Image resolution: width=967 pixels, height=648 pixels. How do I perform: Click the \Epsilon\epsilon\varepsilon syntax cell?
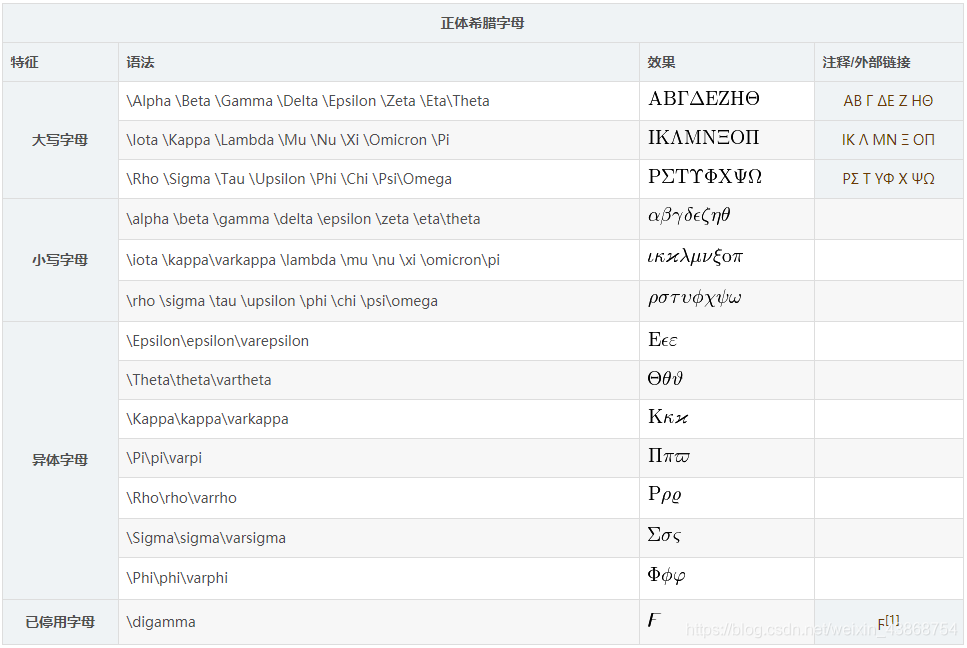pos(379,341)
